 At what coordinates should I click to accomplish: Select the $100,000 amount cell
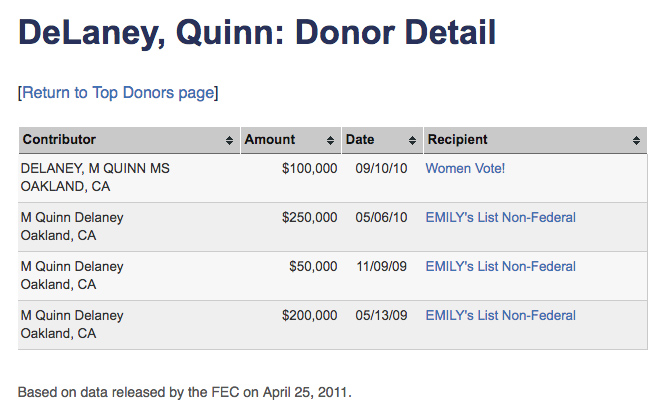(x=310, y=169)
